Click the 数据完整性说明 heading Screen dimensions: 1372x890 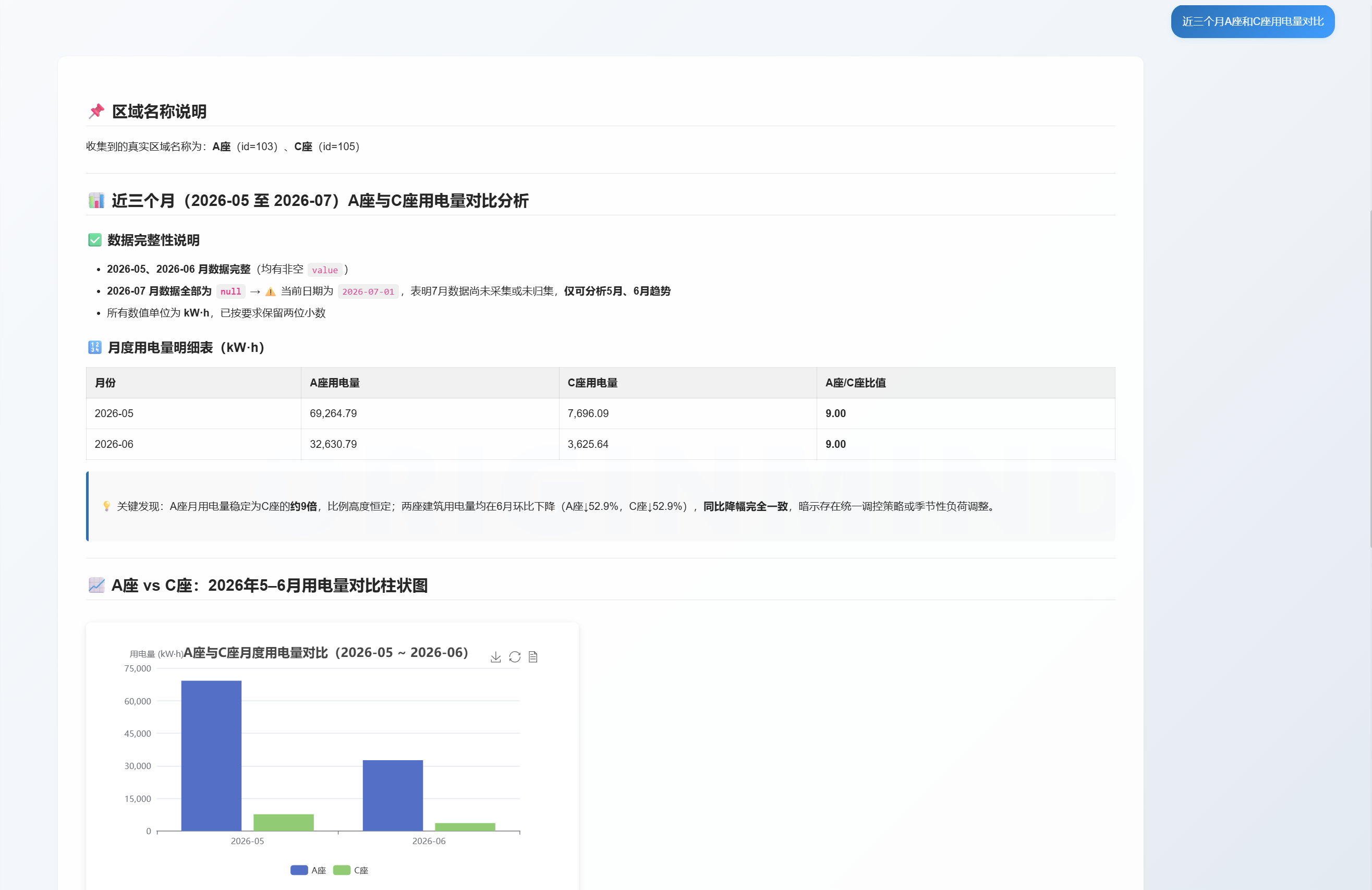(153, 240)
